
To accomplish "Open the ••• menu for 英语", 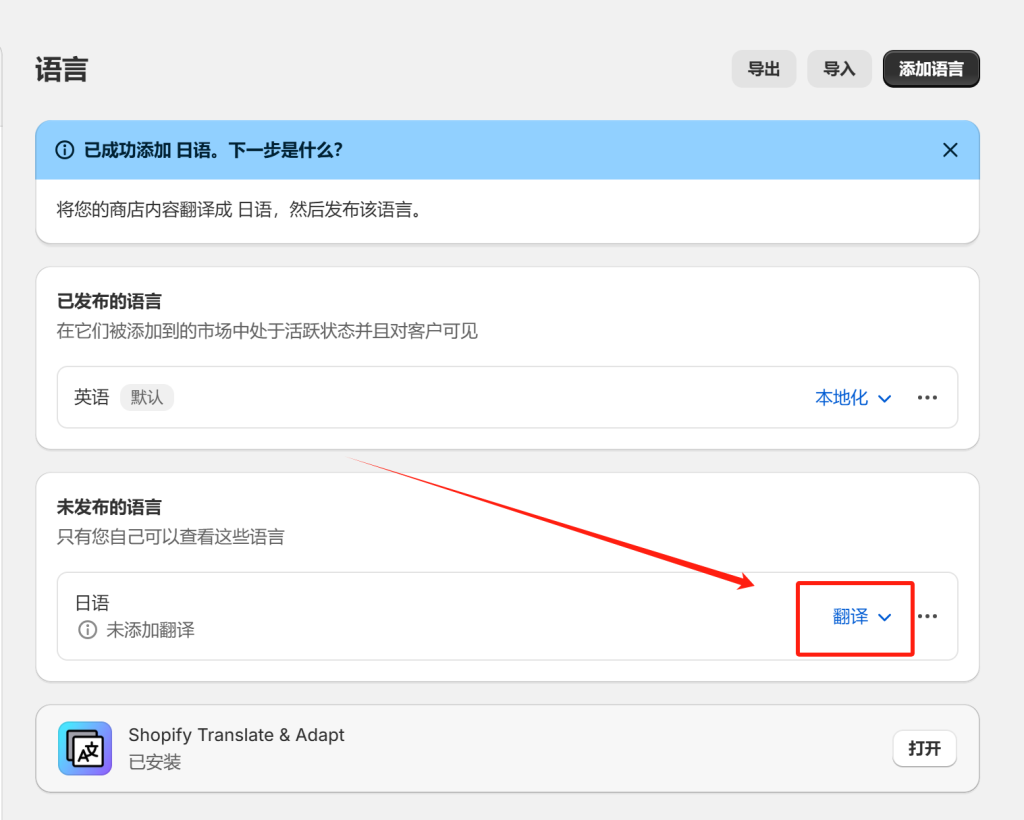I will pos(926,397).
